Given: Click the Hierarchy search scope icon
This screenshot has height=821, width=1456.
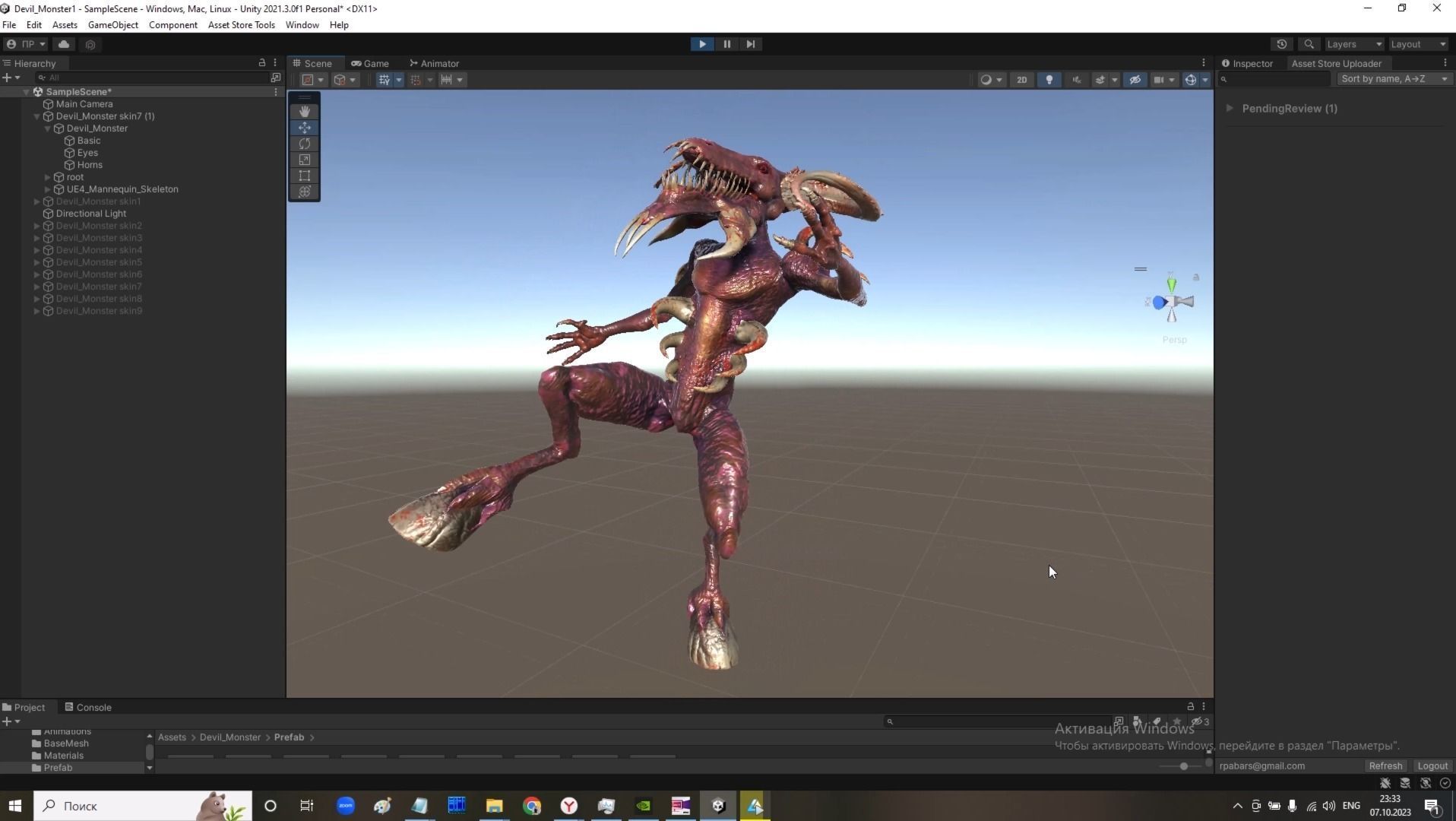Looking at the screenshot, I should point(275,78).
